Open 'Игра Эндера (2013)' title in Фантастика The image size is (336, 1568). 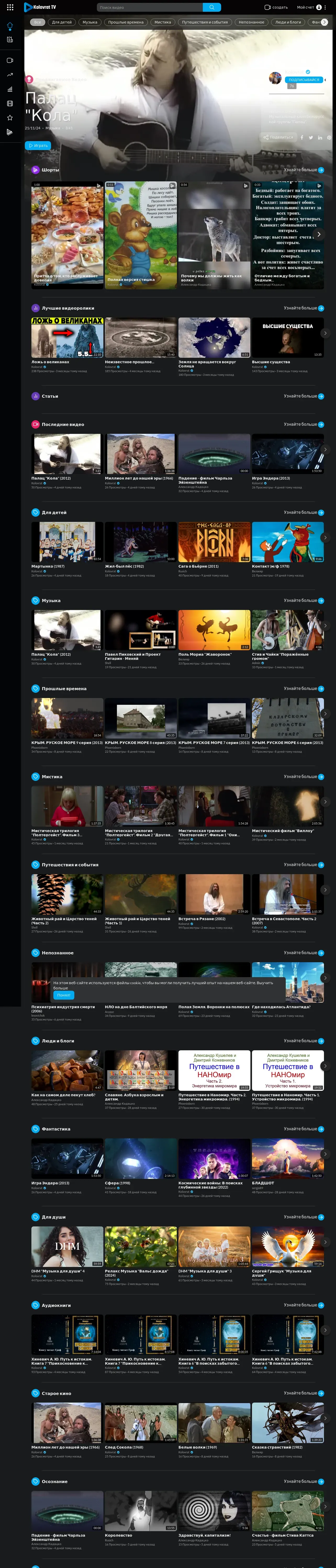(50, 1183)
